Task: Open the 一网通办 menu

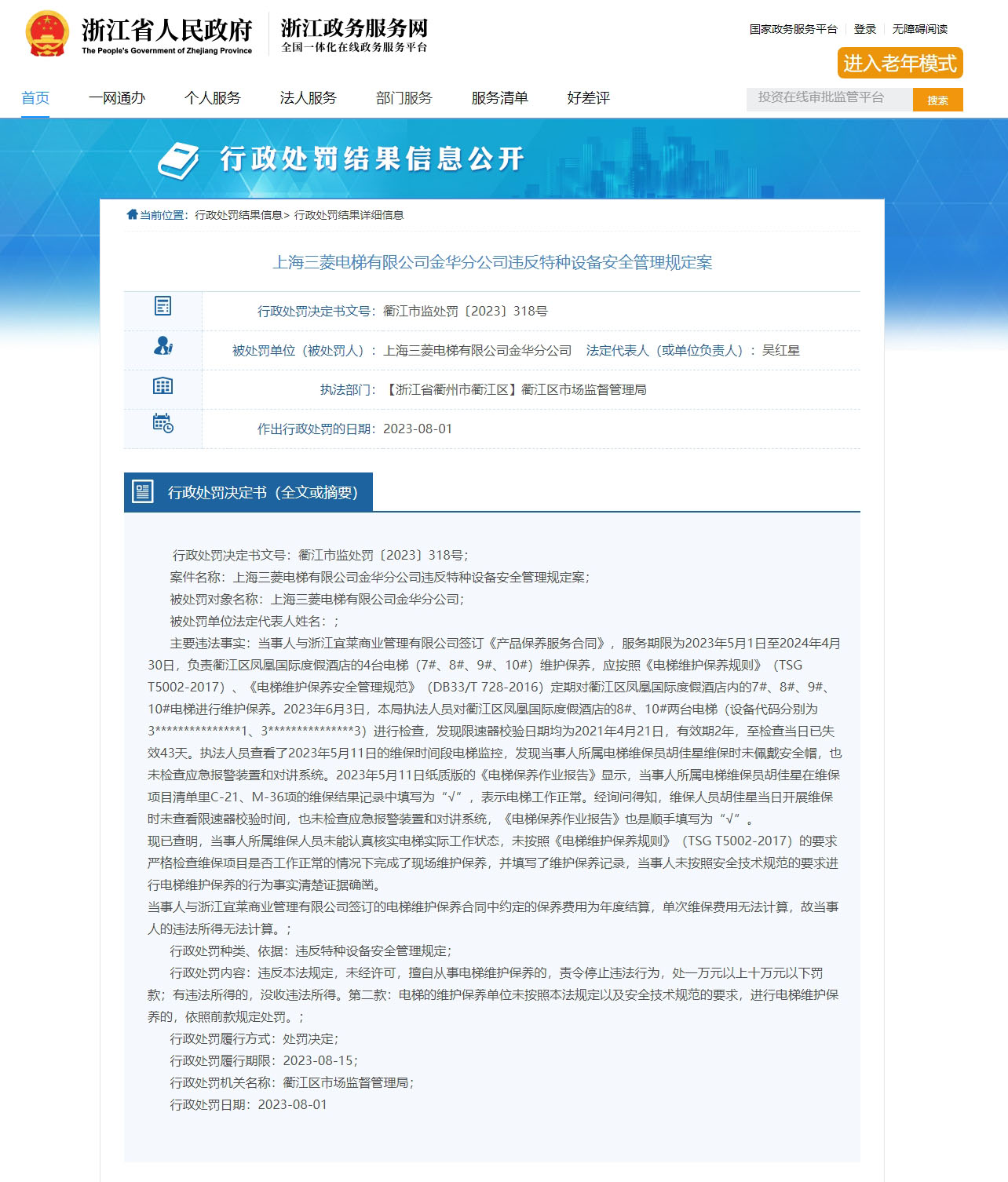Action: tap(117, 98)
